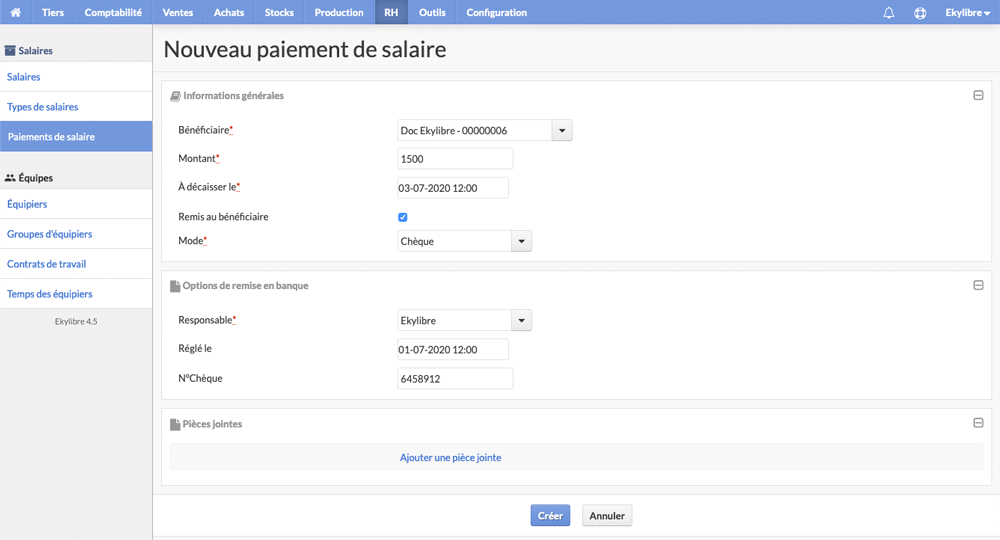Collapse Options de remise en banque section

tap(978, 285)
